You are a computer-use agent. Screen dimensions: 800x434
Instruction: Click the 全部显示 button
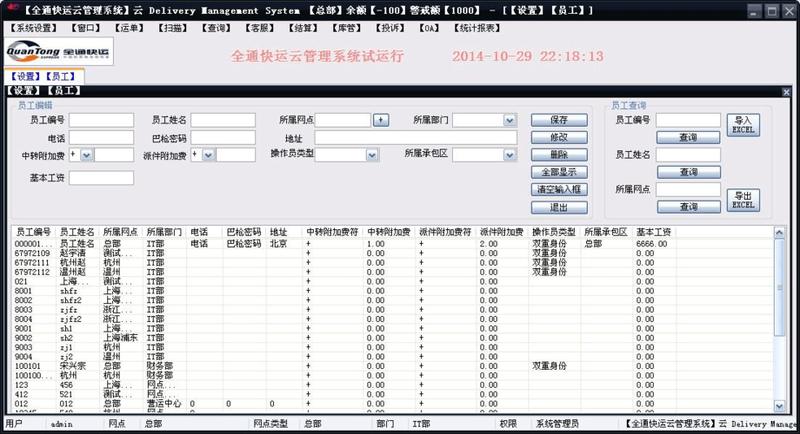[559, 172]
